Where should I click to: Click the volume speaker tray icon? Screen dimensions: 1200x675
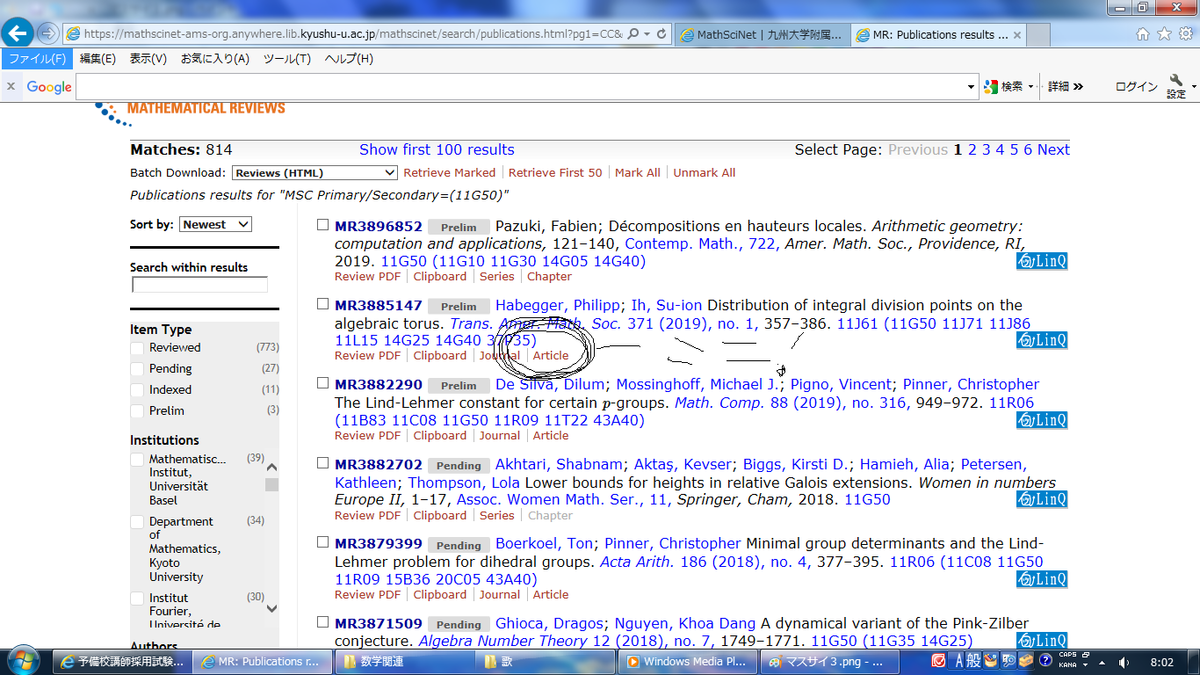point(1124,661)
